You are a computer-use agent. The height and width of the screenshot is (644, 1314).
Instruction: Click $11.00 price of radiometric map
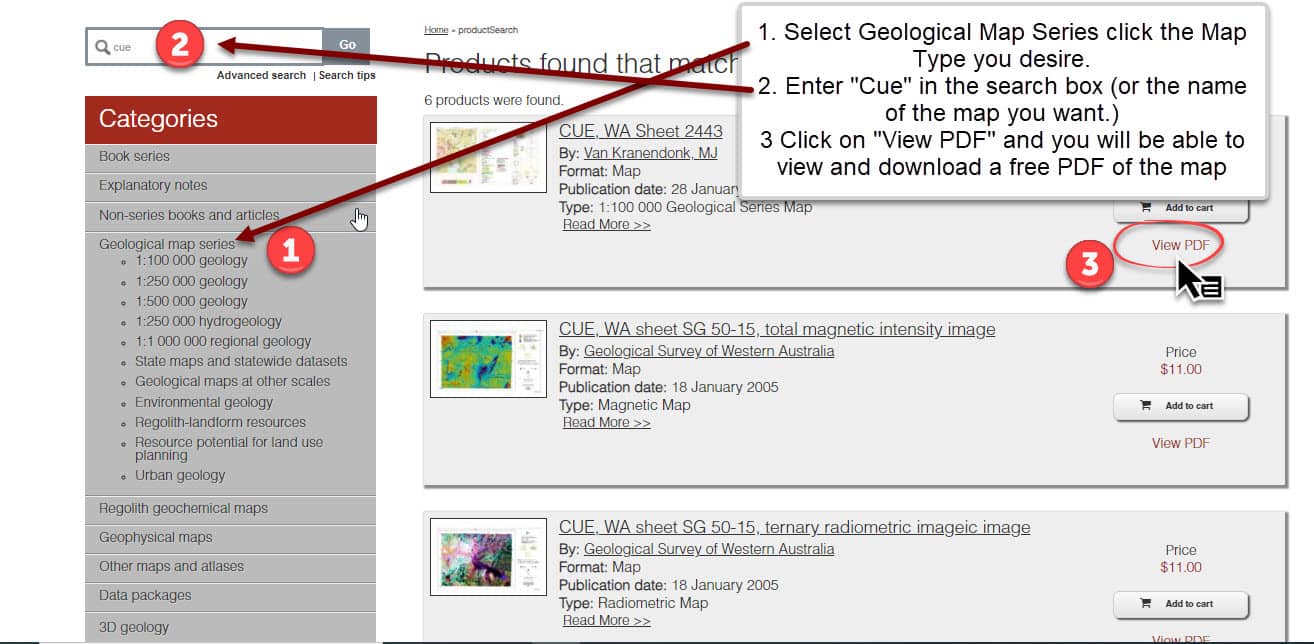click(1181, 568)
